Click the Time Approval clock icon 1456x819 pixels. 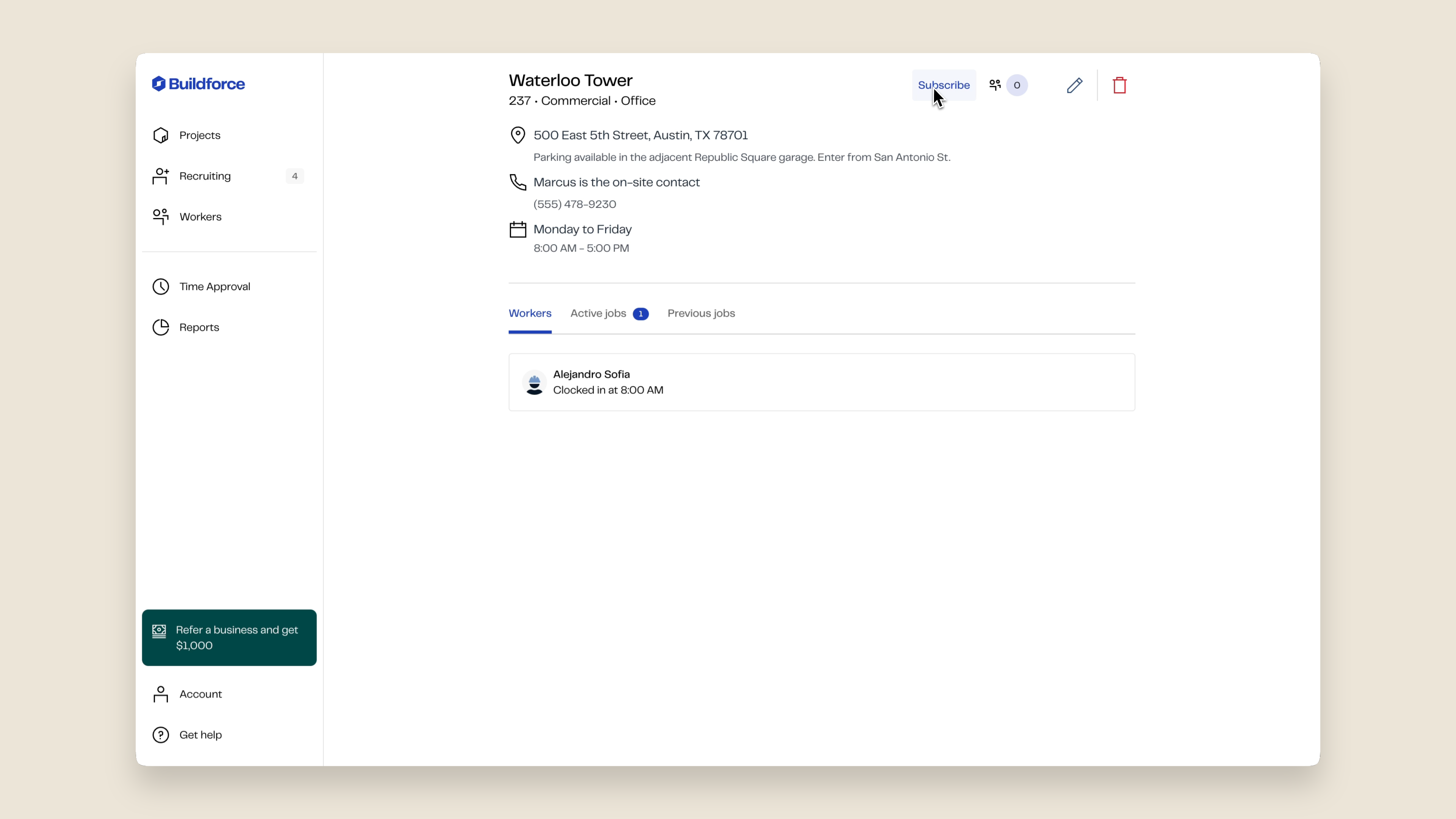pos(160,287)
